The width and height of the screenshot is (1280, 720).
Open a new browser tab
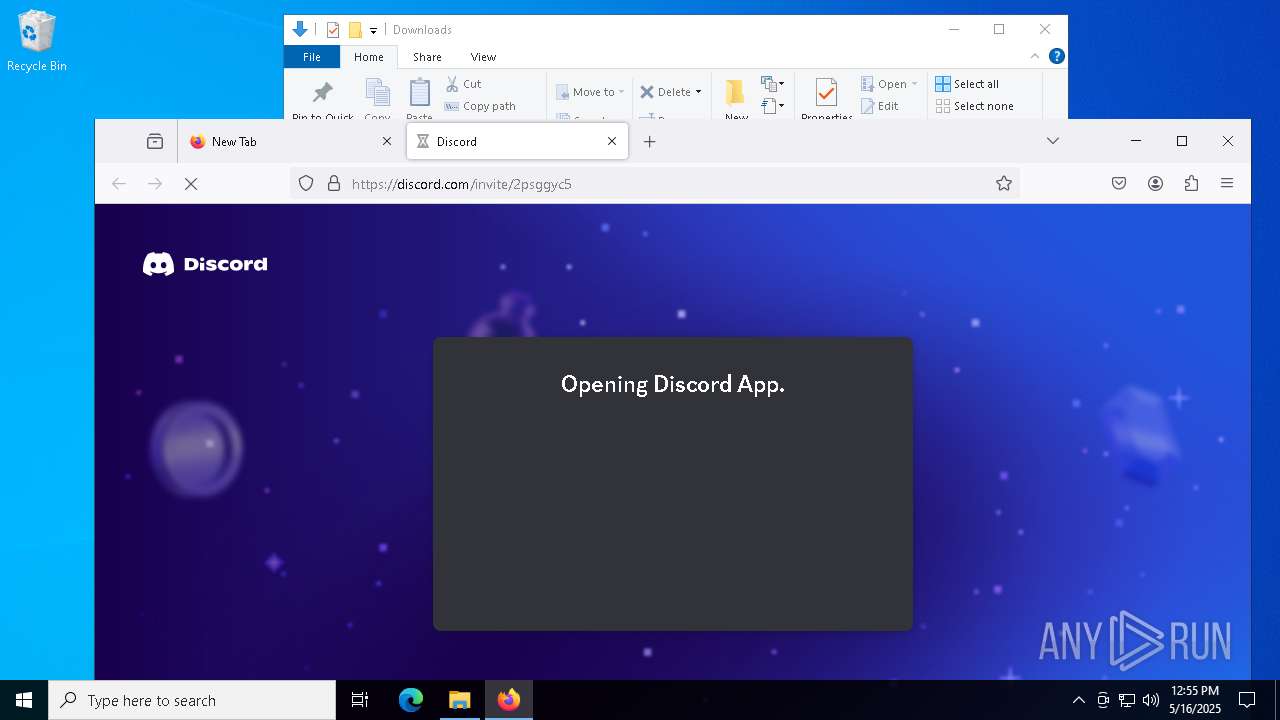[649, 142]
